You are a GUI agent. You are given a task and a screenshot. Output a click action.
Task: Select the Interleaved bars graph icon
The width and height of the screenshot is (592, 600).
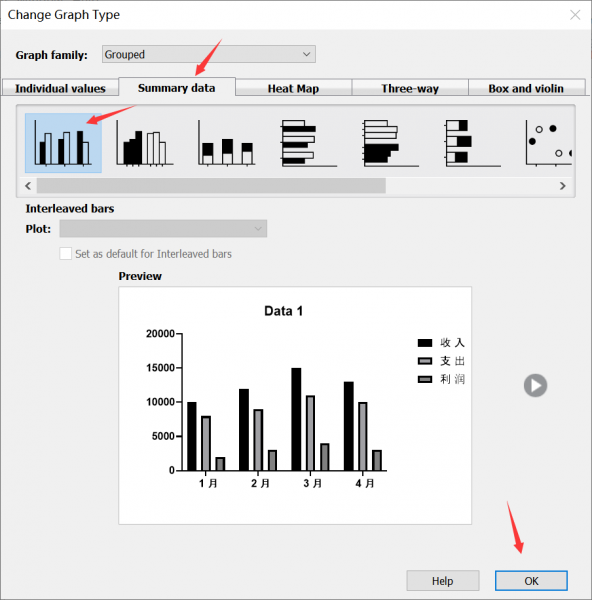[63, 143]
